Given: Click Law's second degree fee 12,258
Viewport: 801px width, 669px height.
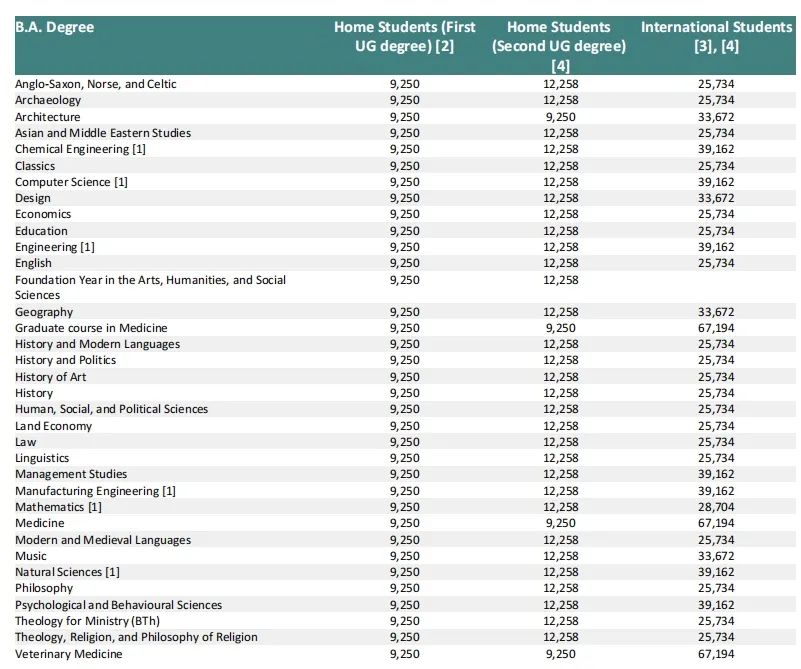Looking at the screenshot, I should pos(560,442).
